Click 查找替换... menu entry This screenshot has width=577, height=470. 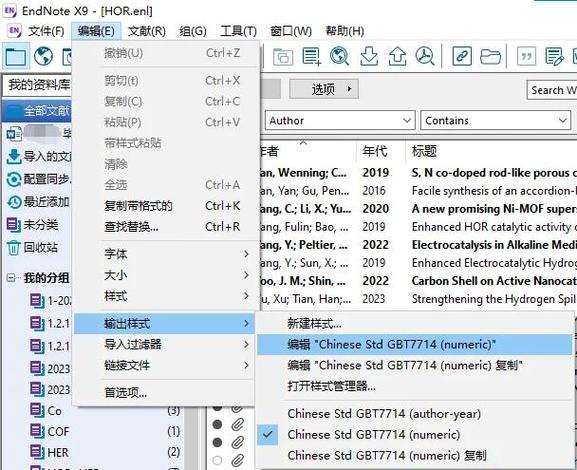164,227
